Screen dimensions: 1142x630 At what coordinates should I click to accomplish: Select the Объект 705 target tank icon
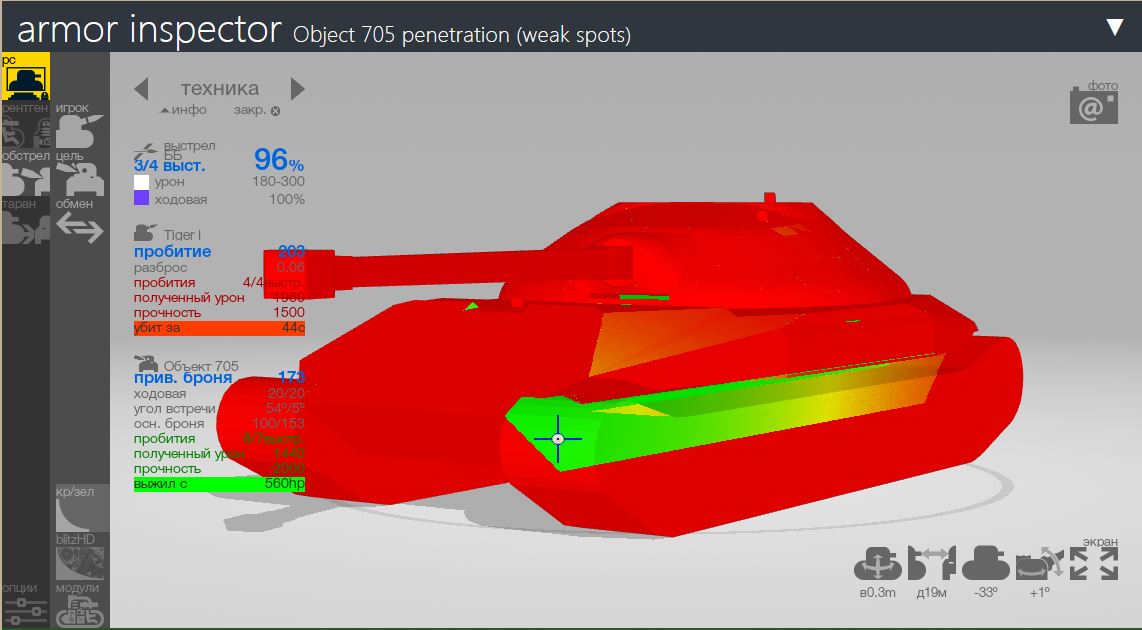click(x=146, y=363)
